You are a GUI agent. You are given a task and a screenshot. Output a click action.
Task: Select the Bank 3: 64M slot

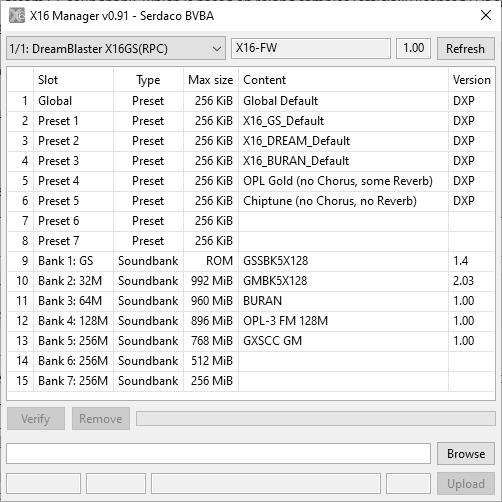pos(251,301)
